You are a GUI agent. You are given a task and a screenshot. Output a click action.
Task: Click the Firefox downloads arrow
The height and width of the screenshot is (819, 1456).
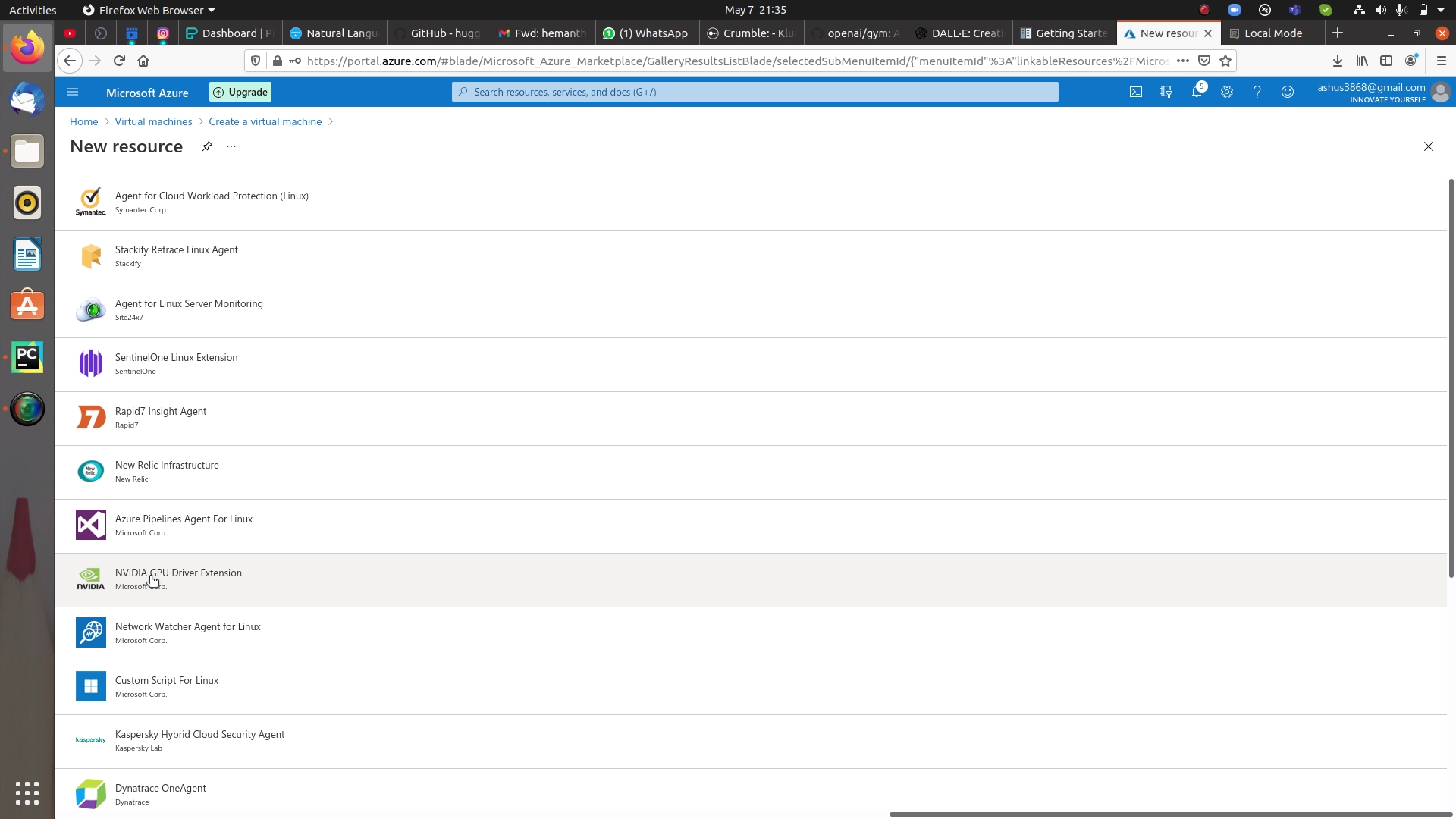point(1337,61)
